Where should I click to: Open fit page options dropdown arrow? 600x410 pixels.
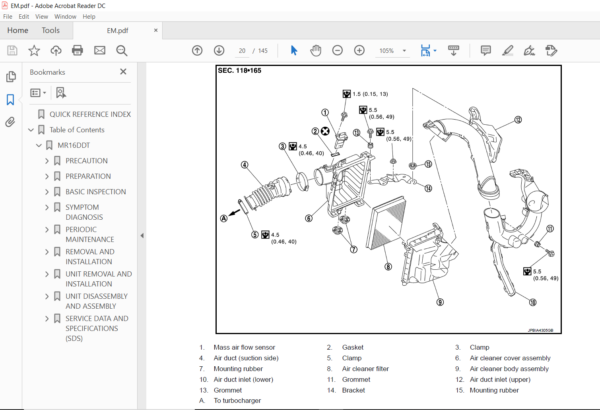[435, 51]
